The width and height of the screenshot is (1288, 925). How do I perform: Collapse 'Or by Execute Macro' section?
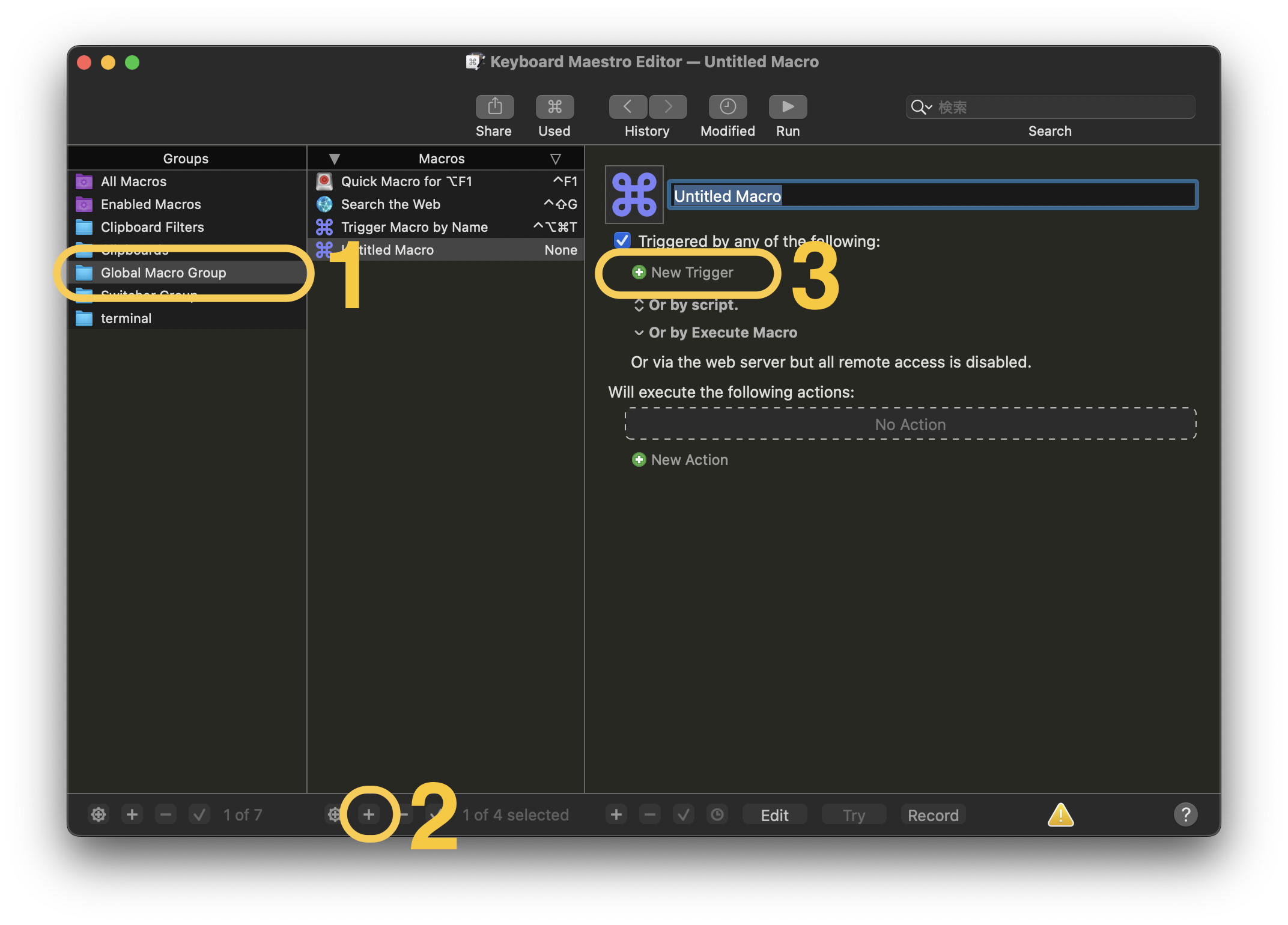639,333
